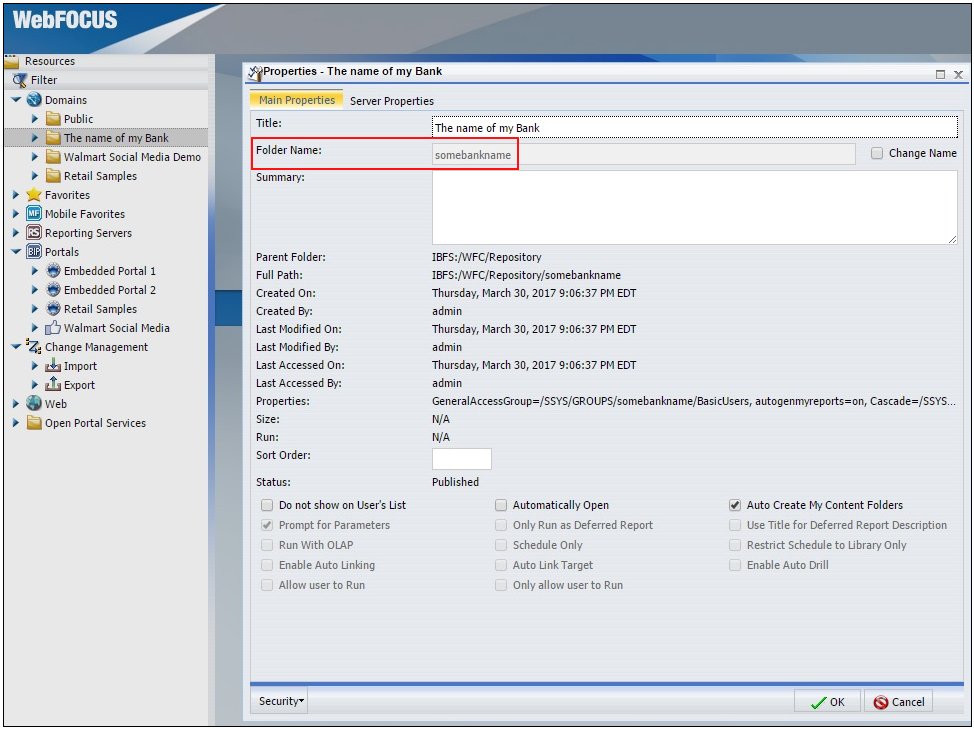The height and width of the screenshot is (729, 974).
Task: Select Embedded Portal 2 tree item
Action: click(109, 289)
